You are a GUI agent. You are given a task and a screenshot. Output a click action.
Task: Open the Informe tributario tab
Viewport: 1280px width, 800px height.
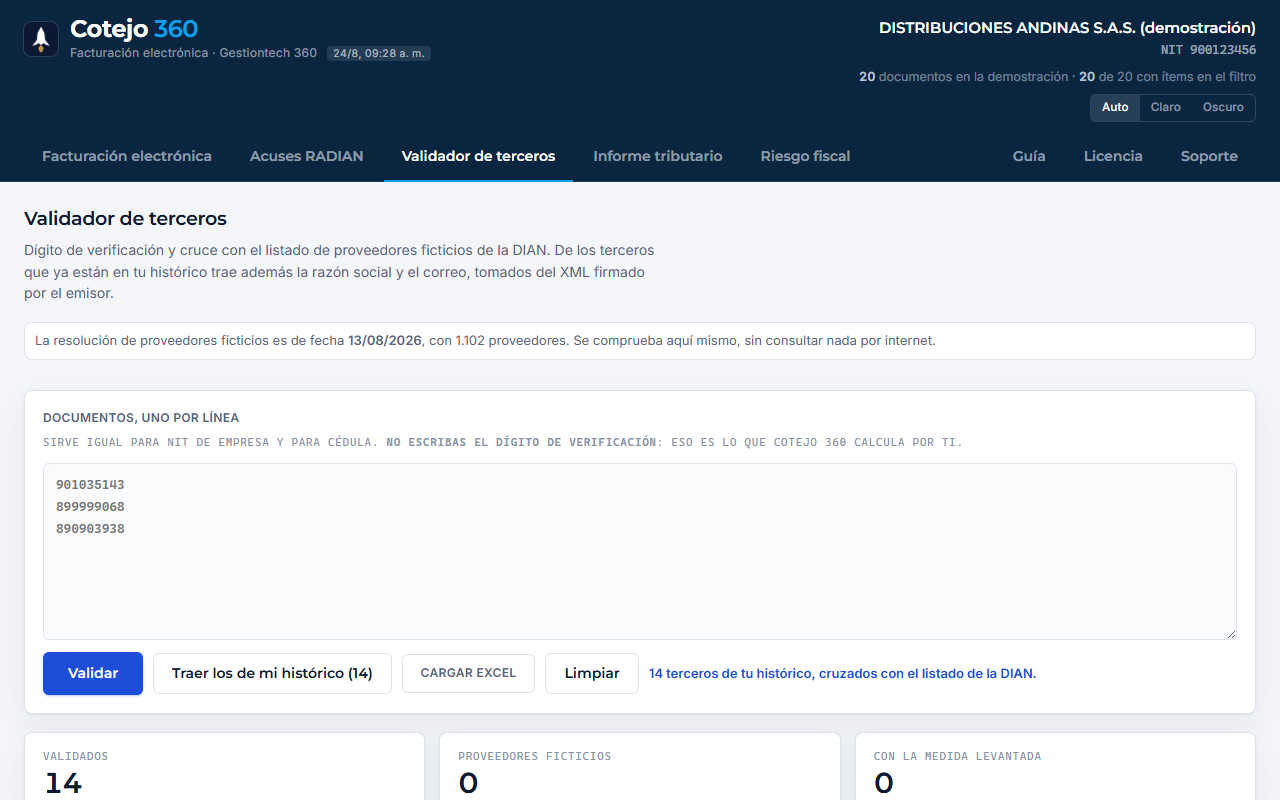[658, 156]
